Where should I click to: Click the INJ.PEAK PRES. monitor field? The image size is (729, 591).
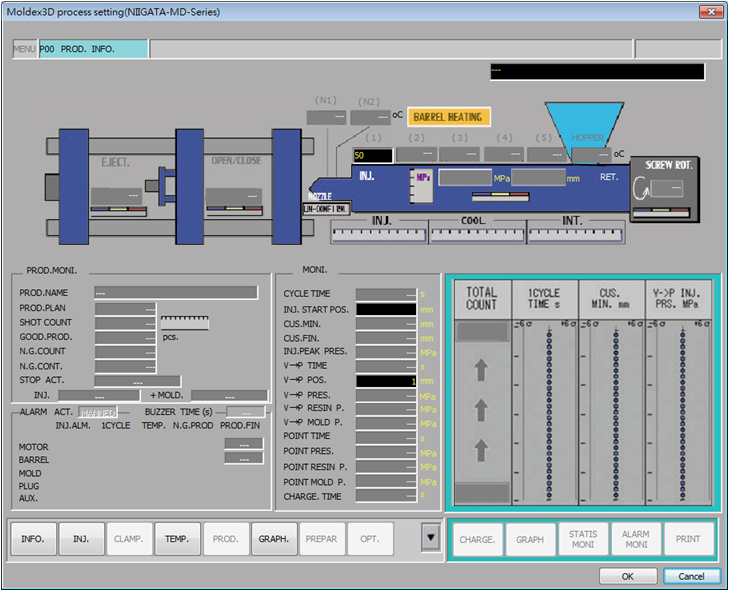pyautogui.click(x=386, y=352)
